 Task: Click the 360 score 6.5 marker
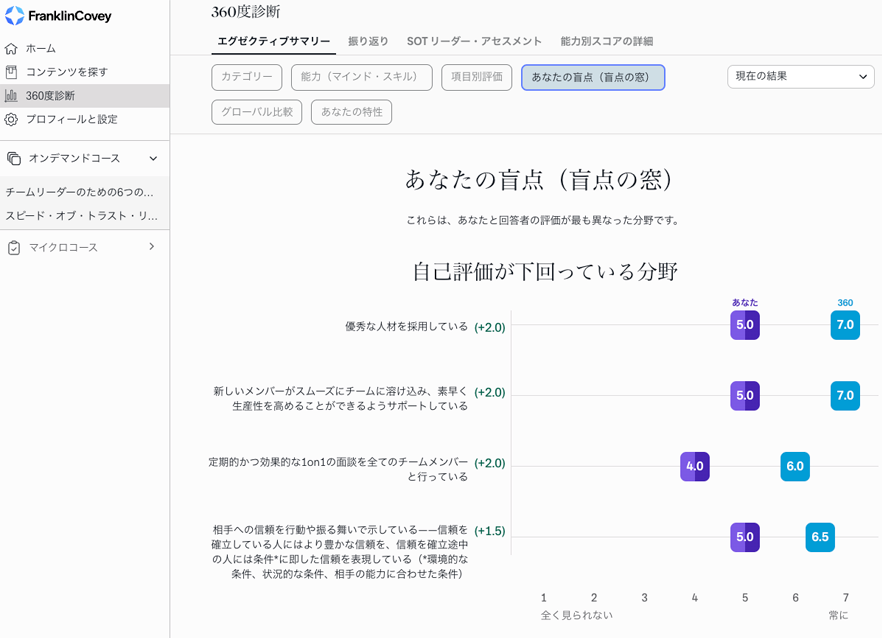(819, 537)
